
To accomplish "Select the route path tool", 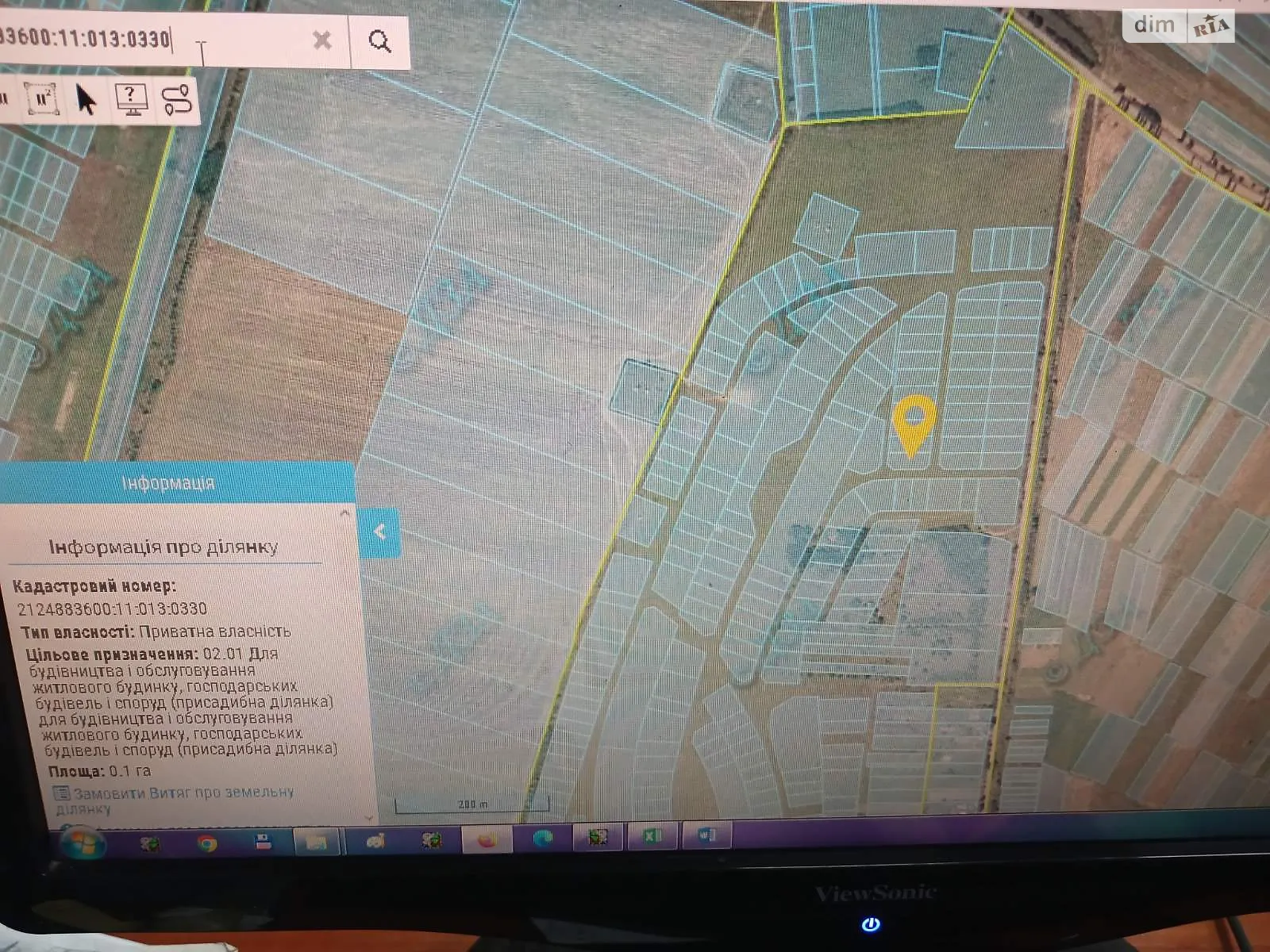I will (x=177, y=100).
